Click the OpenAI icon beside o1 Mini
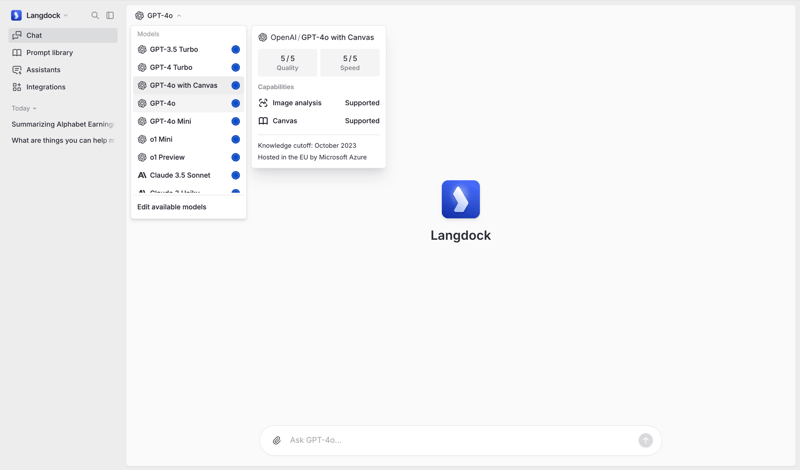The image size is (800, 470). point(142,139)
